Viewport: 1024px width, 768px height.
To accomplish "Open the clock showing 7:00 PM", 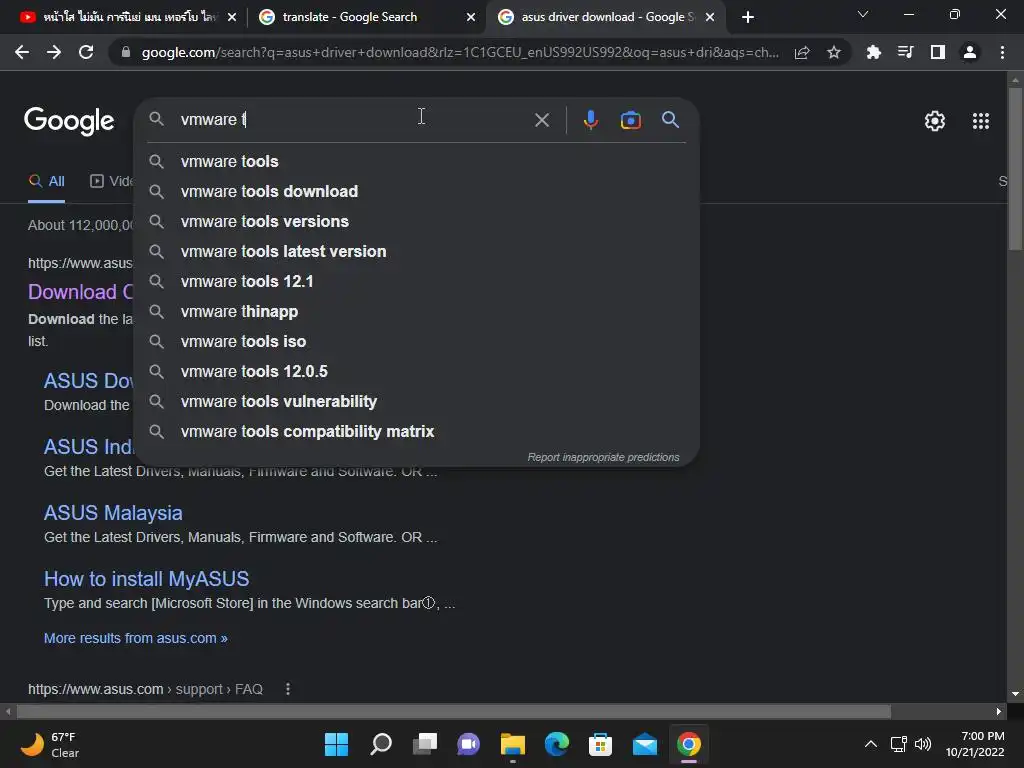I will click(x=975, y=744).
